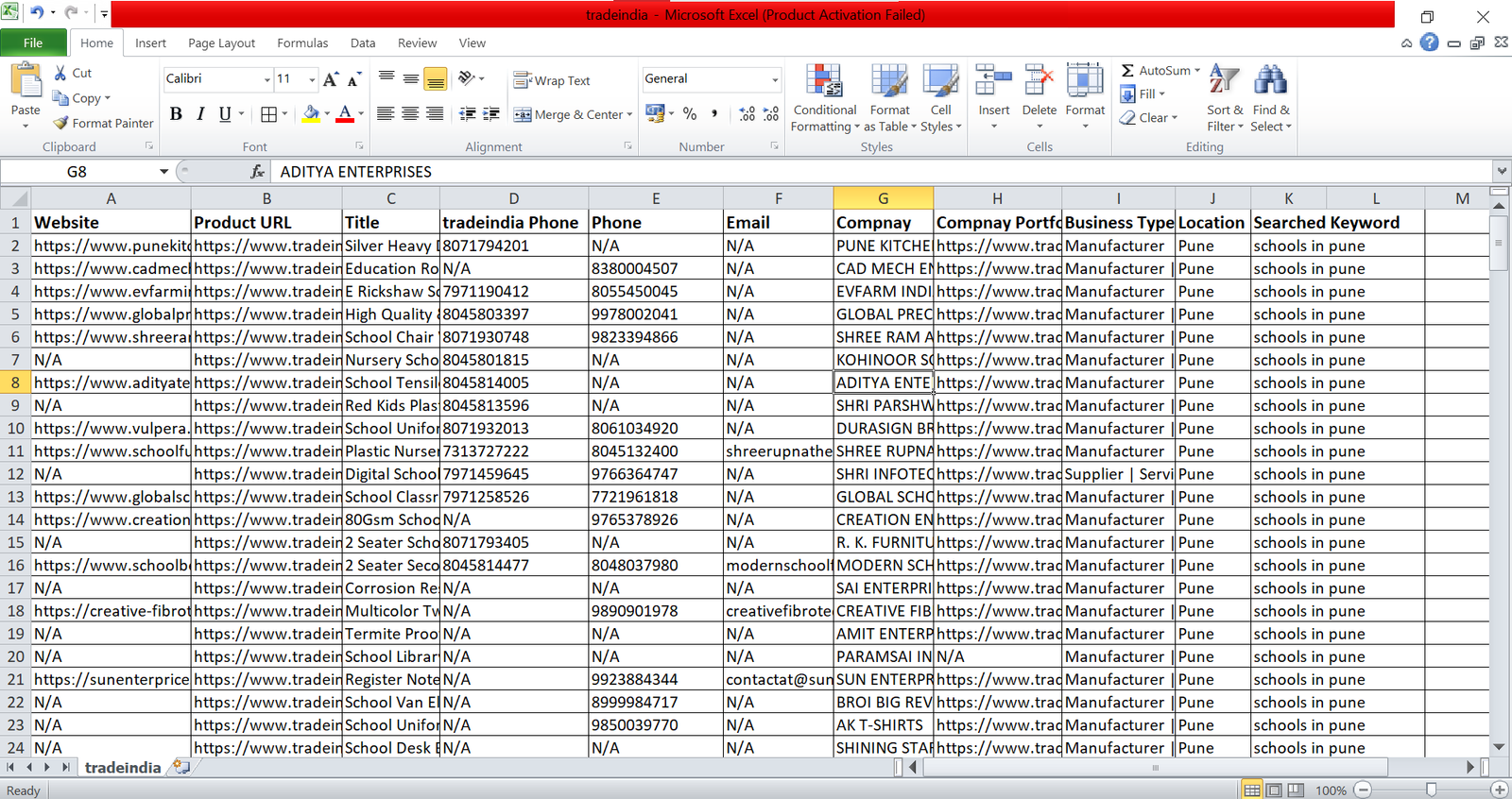The image size is (1512, 799).
Task: Switch to the Formulas ribbon tab
Action: 302,43
